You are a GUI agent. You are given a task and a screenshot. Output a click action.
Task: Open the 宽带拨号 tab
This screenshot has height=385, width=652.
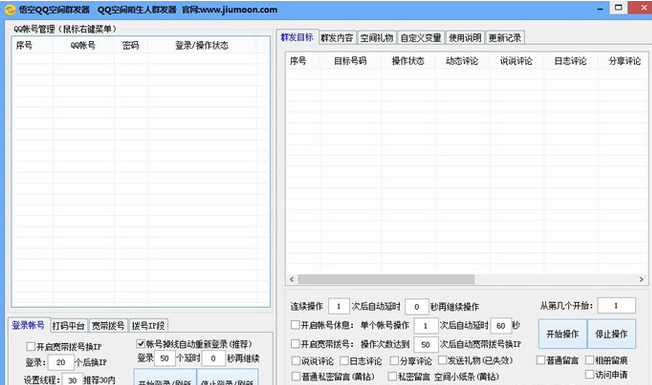[x=108, y=326]
